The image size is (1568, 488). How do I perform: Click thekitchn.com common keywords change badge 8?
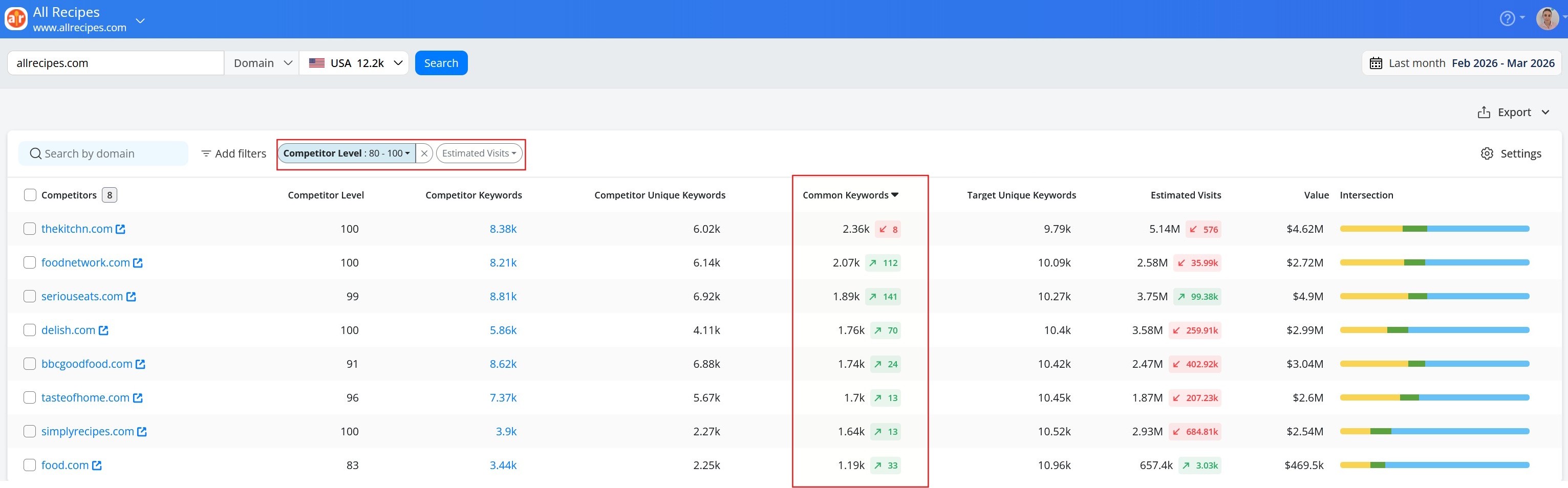[888, 229]
